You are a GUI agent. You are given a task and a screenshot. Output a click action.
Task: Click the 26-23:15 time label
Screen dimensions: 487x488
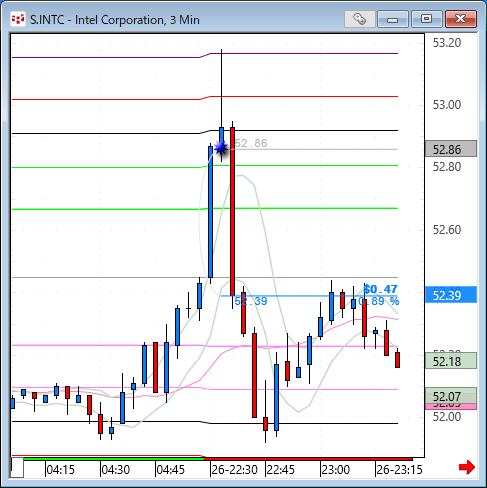(399, 470)
